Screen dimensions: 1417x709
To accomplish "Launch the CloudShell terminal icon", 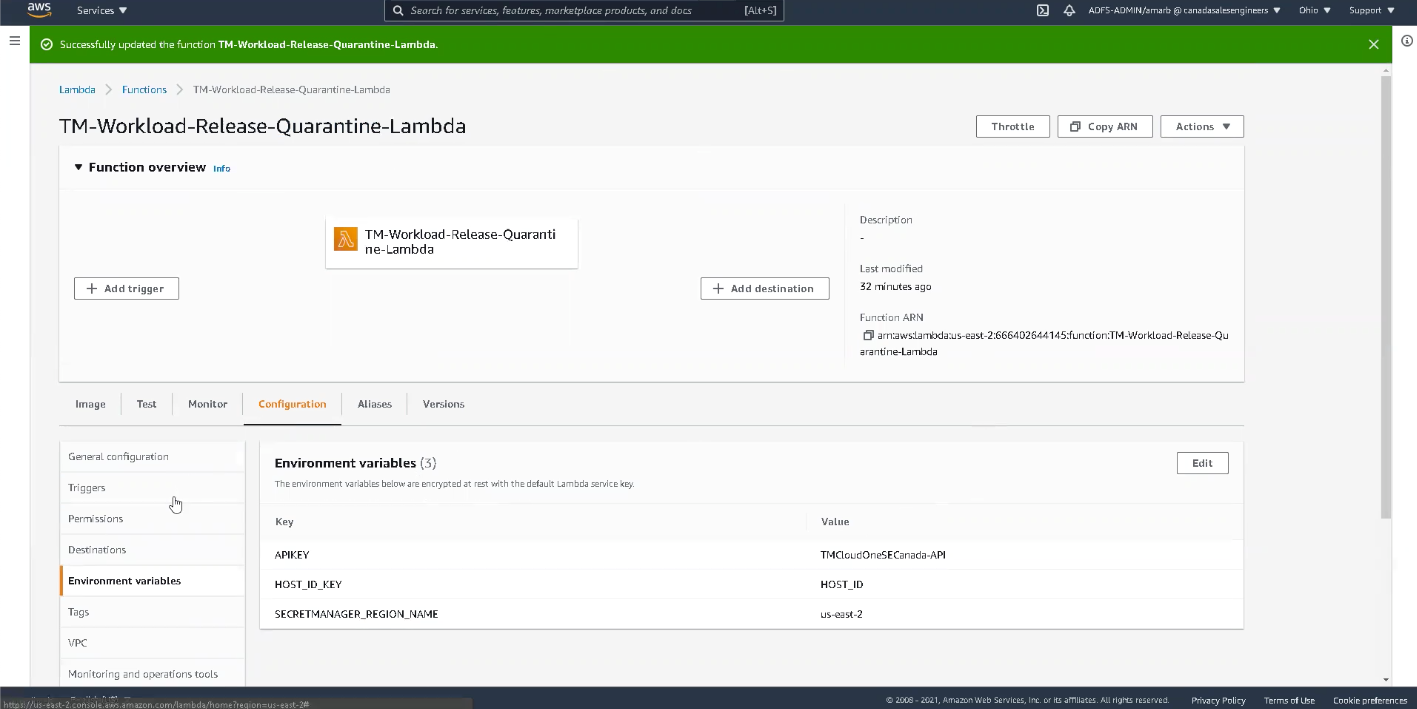I will (x=1042, y=10).
